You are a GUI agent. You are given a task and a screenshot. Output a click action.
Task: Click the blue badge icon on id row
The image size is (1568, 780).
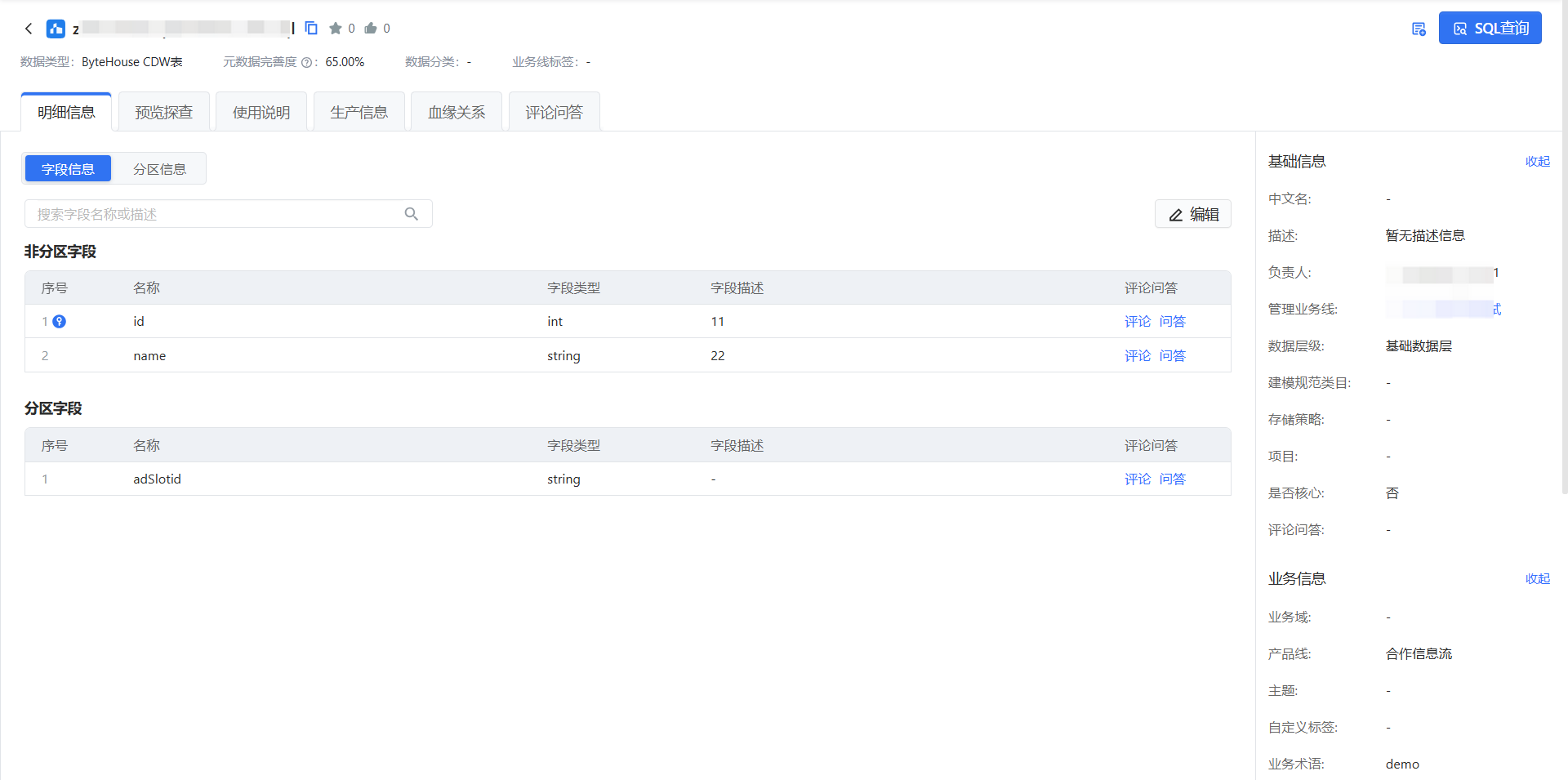(60, 322)
